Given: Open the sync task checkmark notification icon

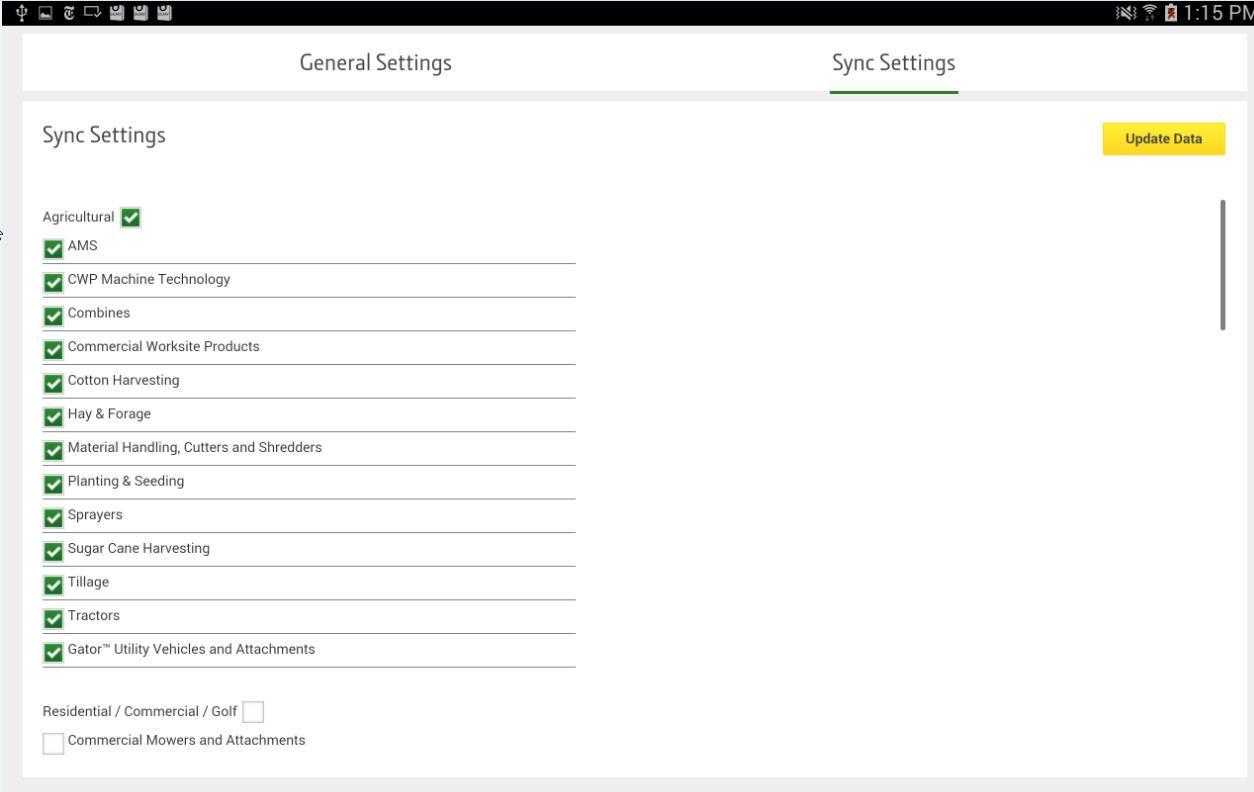Looking at the screenshot, I should [92, 12].
